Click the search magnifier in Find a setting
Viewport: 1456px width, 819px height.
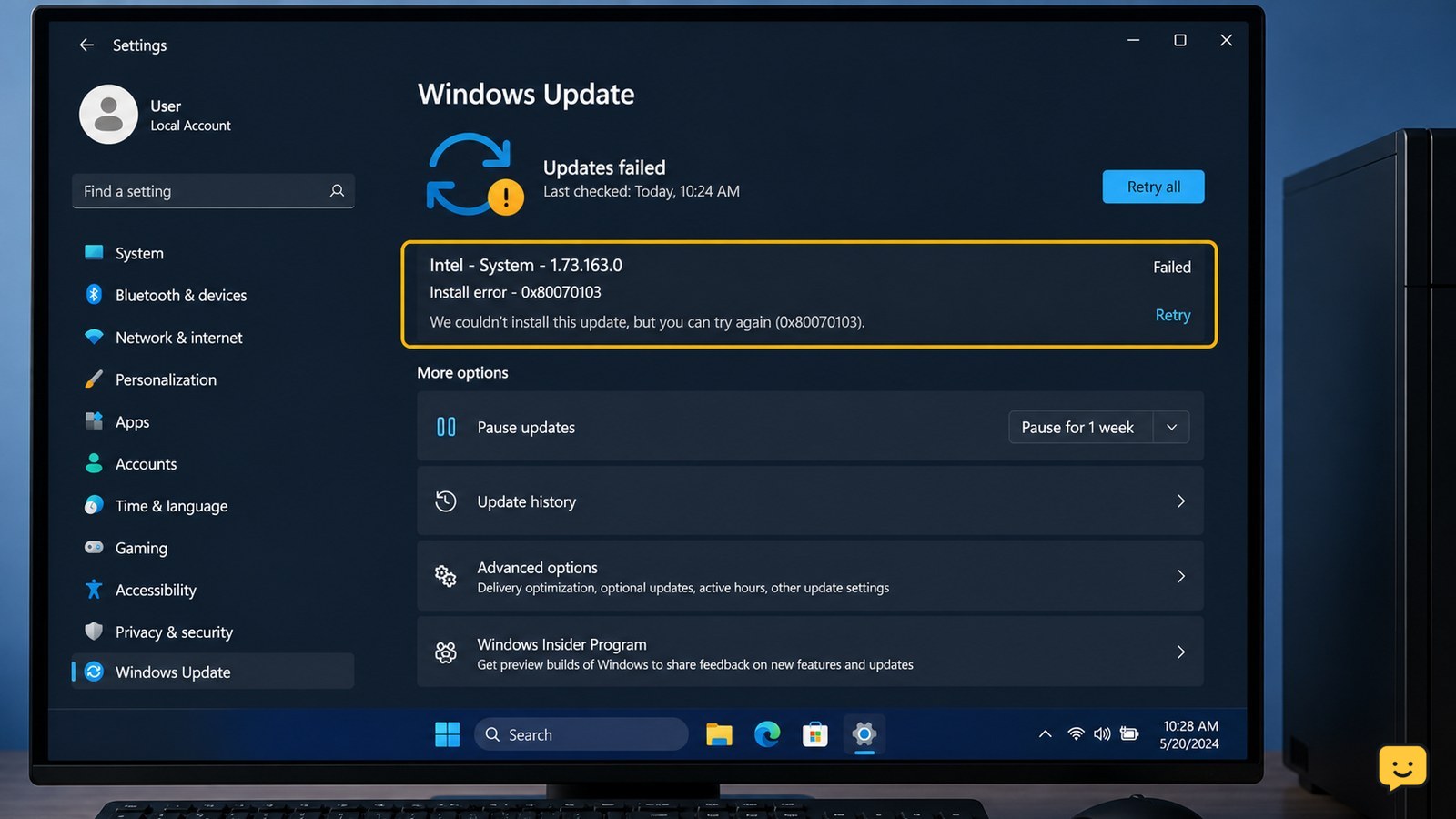[337, 191]
